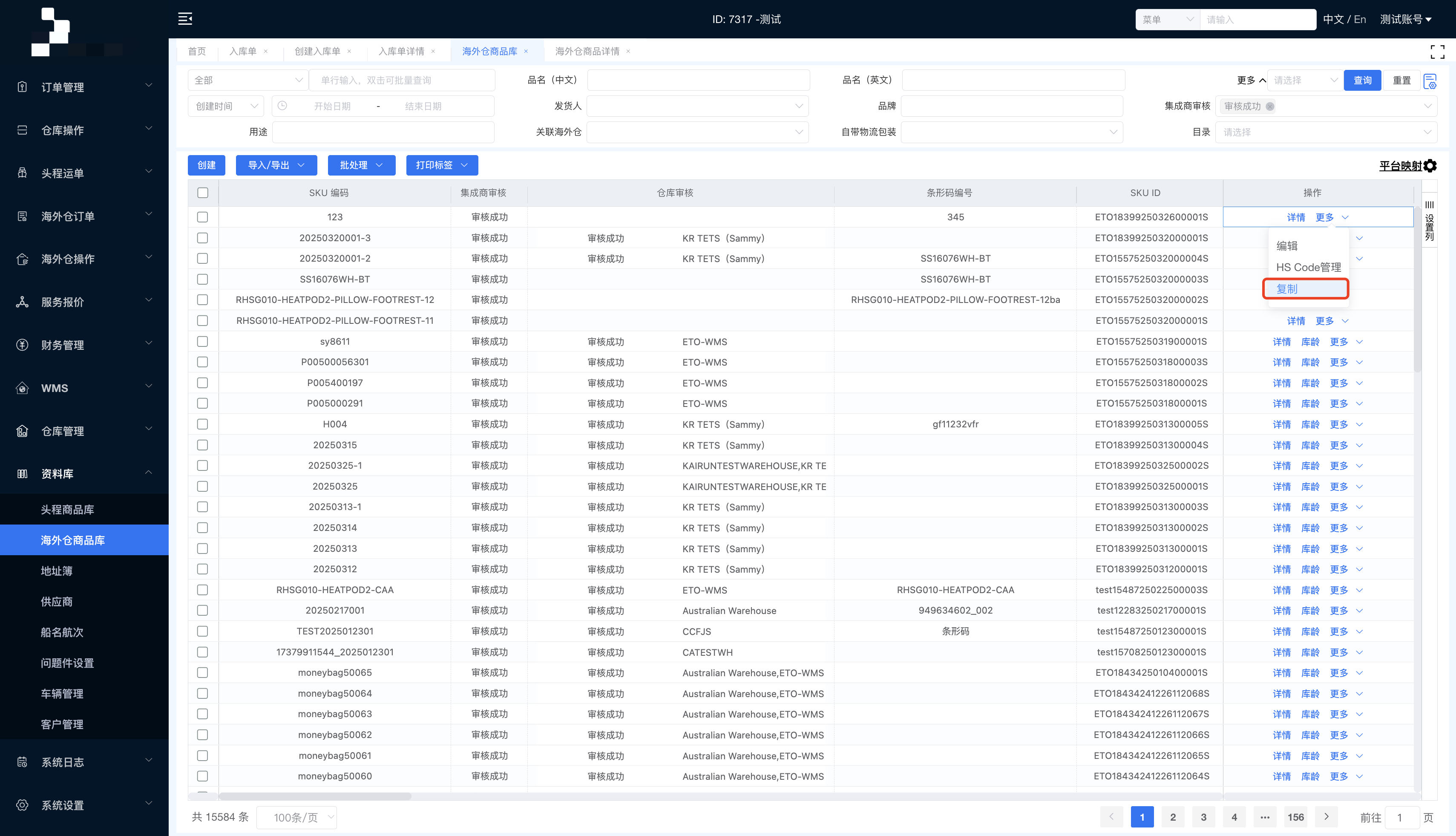Enter fullscreen using the top-right icon

tap(1437, 52)
